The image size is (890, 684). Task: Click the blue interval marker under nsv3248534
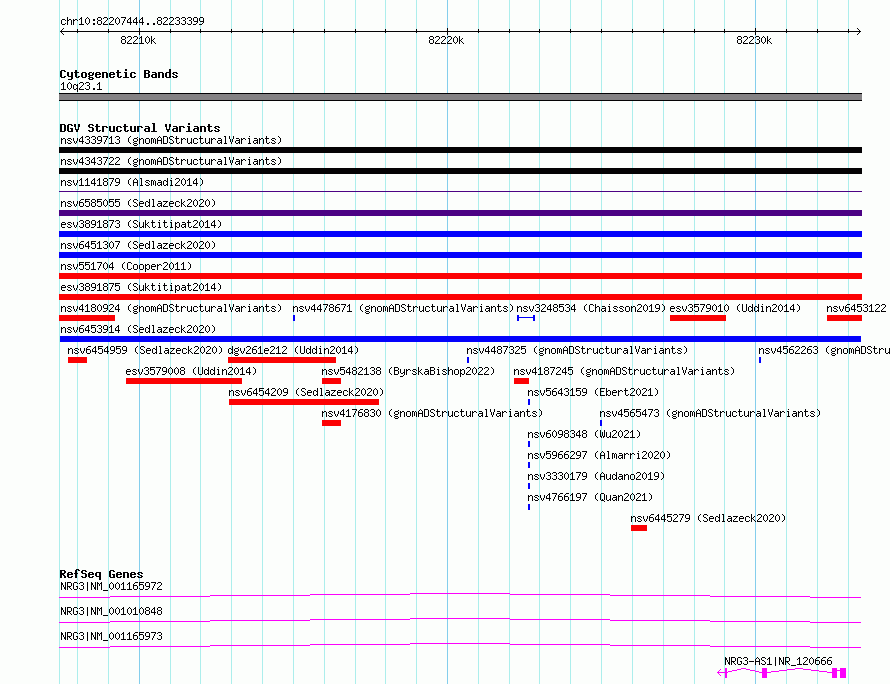526,318
